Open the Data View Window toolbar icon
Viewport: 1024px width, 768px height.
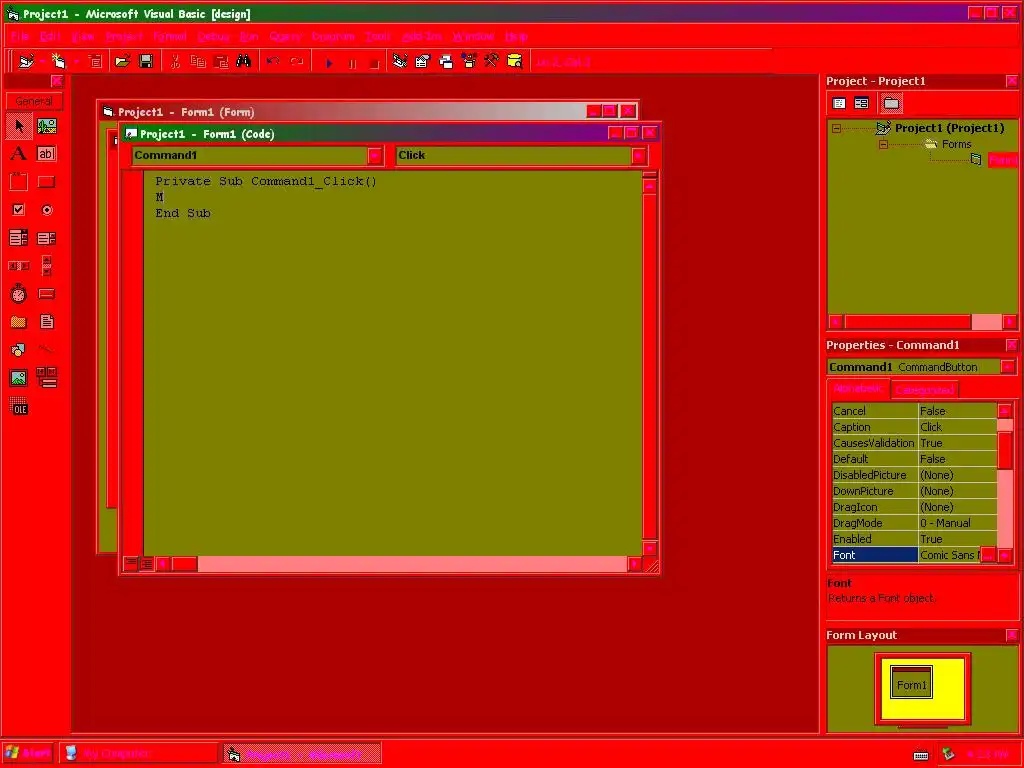pyautogui.click(x=515, y=61)
